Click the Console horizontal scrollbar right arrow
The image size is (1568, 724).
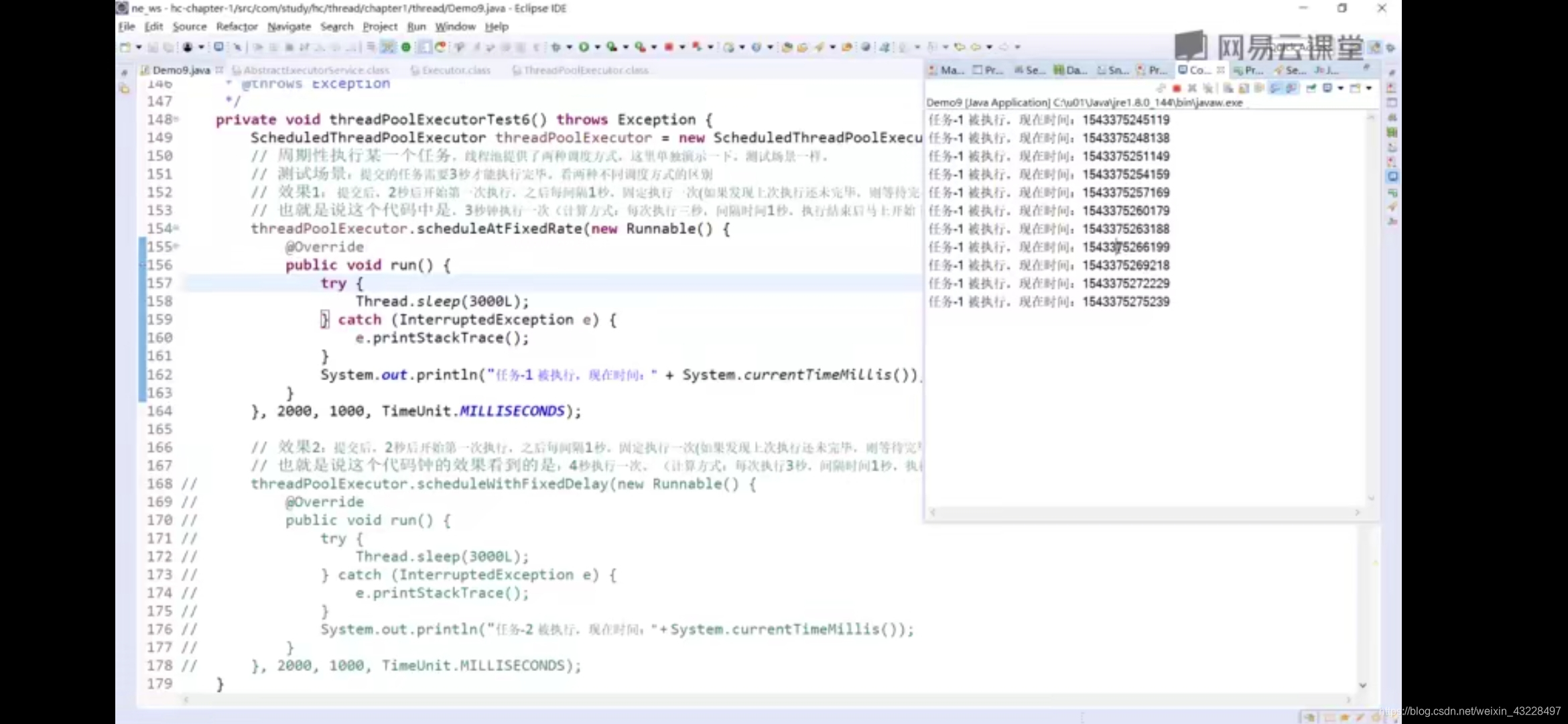[x=1358, y=512]
